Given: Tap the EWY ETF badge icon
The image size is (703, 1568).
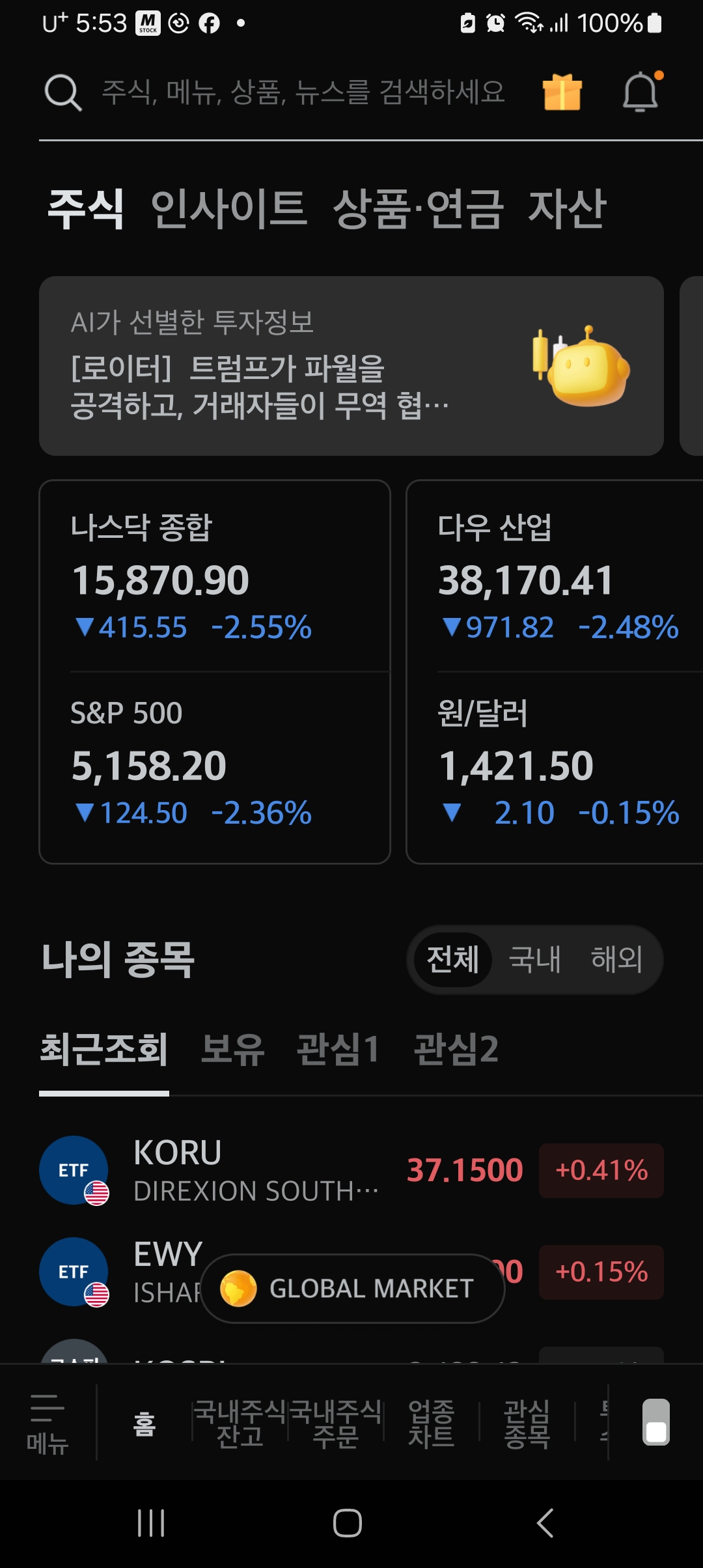Looking at the screenshot, I should (x=74, y=1272).
